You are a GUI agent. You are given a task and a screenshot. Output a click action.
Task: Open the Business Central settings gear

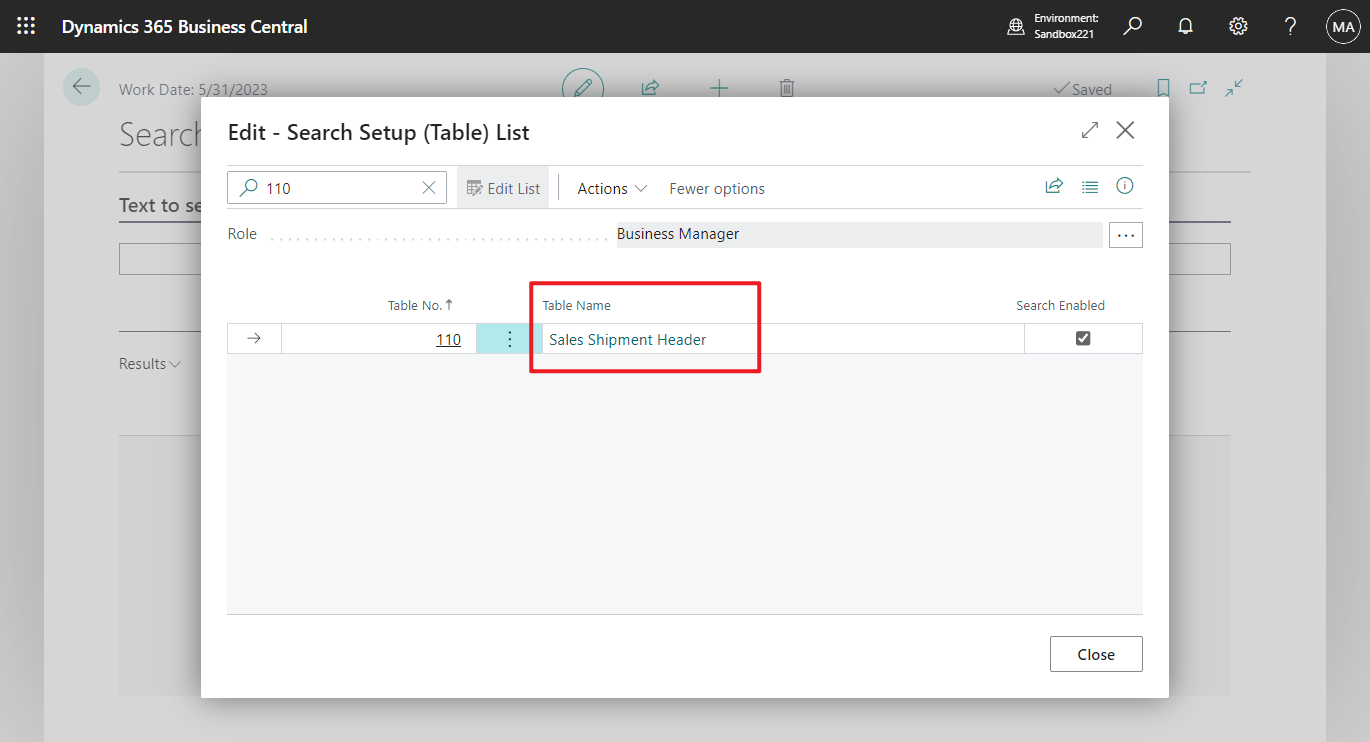click(x=1237, y=26)
